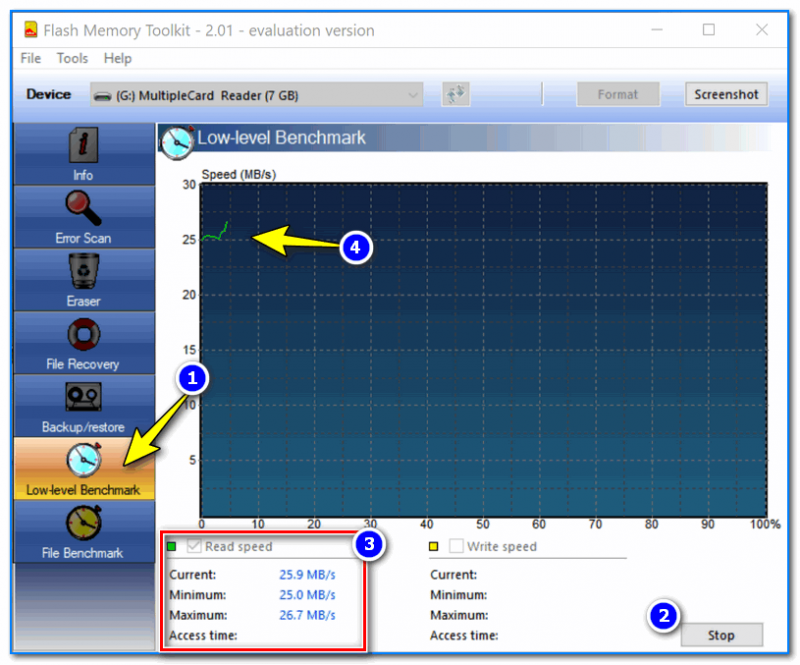Enable the Write speed checkbox
Viewport: 800px width, 665px height.
click(x=456, y=546)
